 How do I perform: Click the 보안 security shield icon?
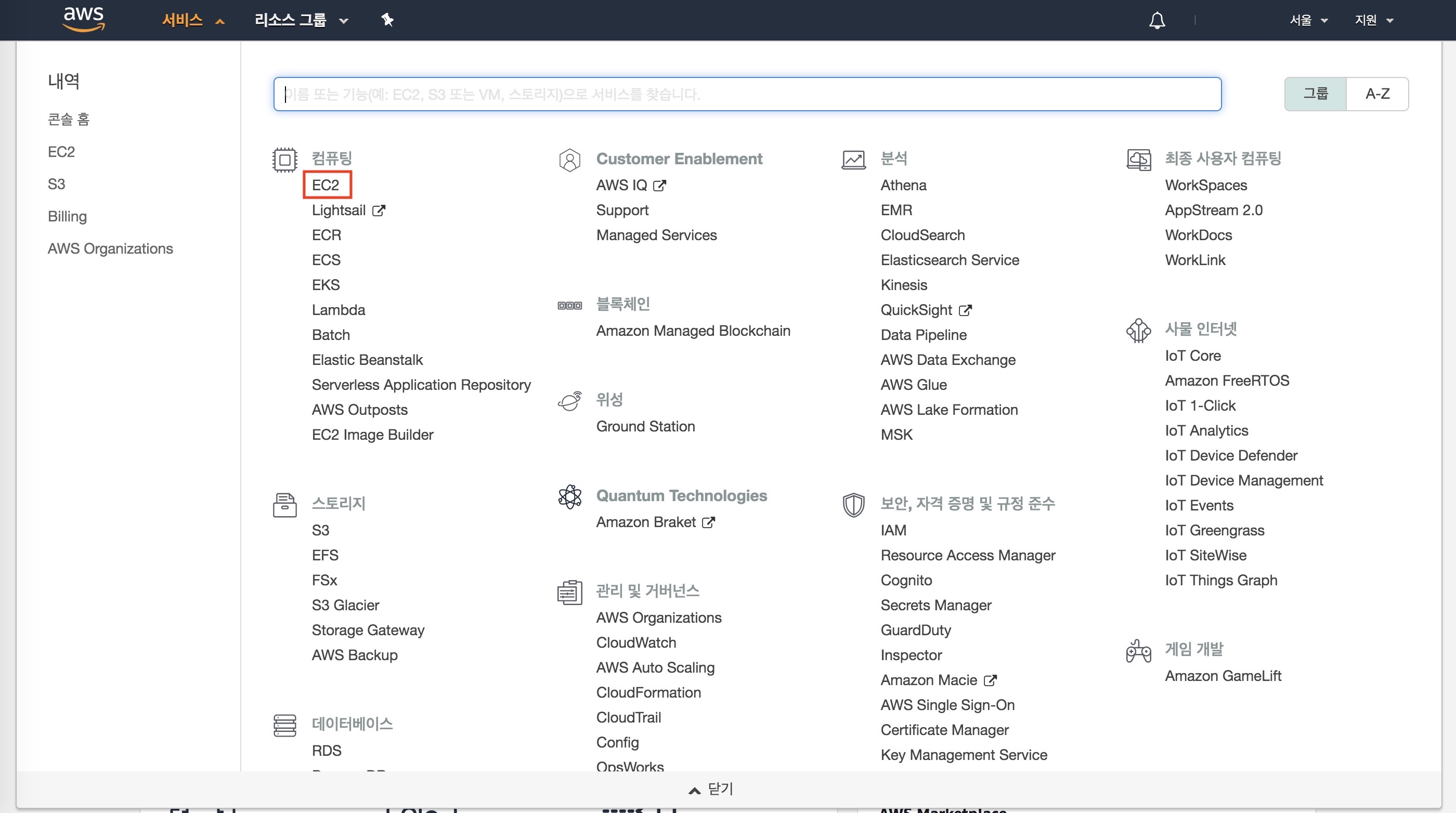(x=854, y=503)
